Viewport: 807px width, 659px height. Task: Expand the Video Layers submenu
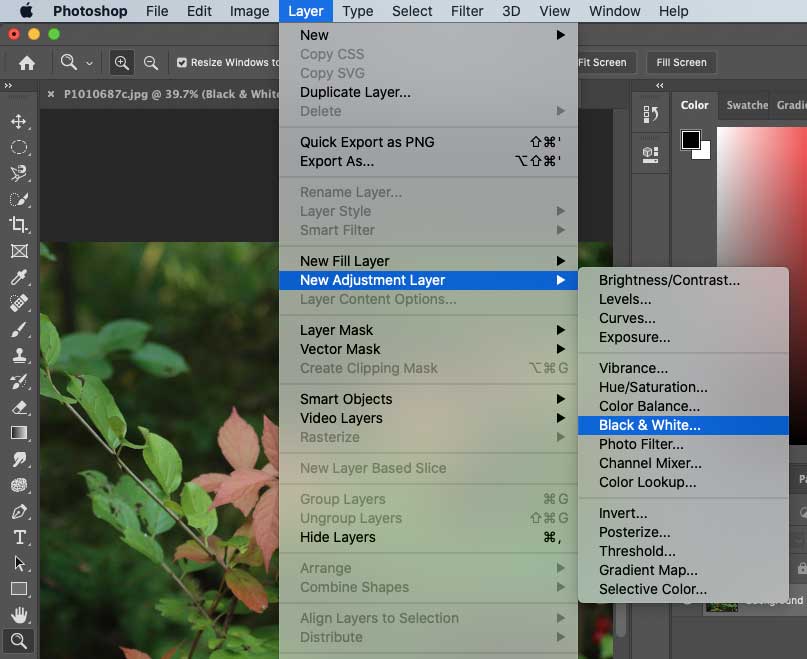coord(428,418)
